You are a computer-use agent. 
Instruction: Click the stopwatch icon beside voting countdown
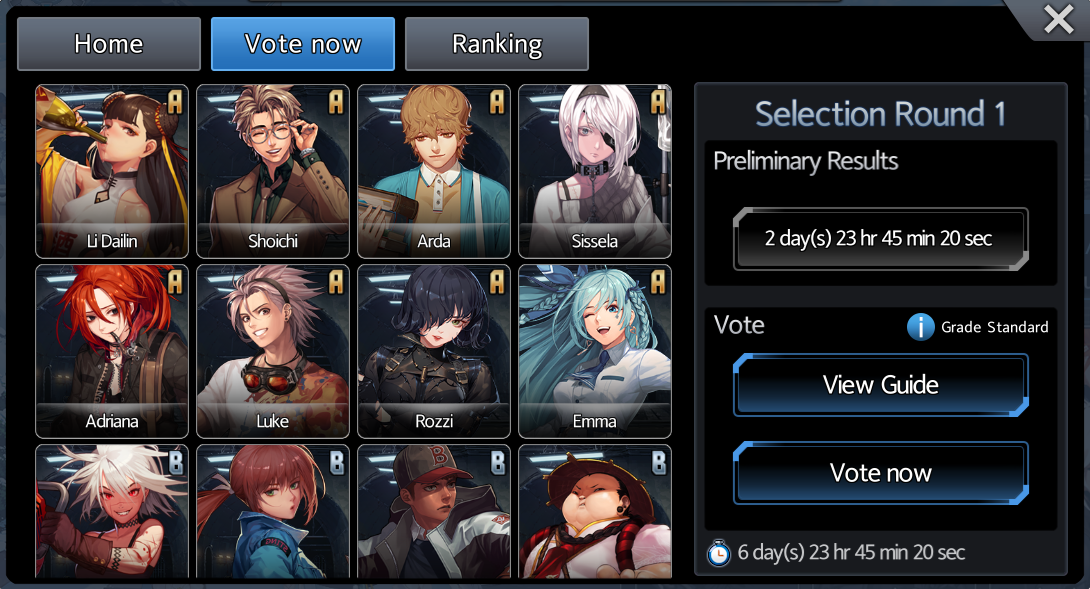[718, 553]
